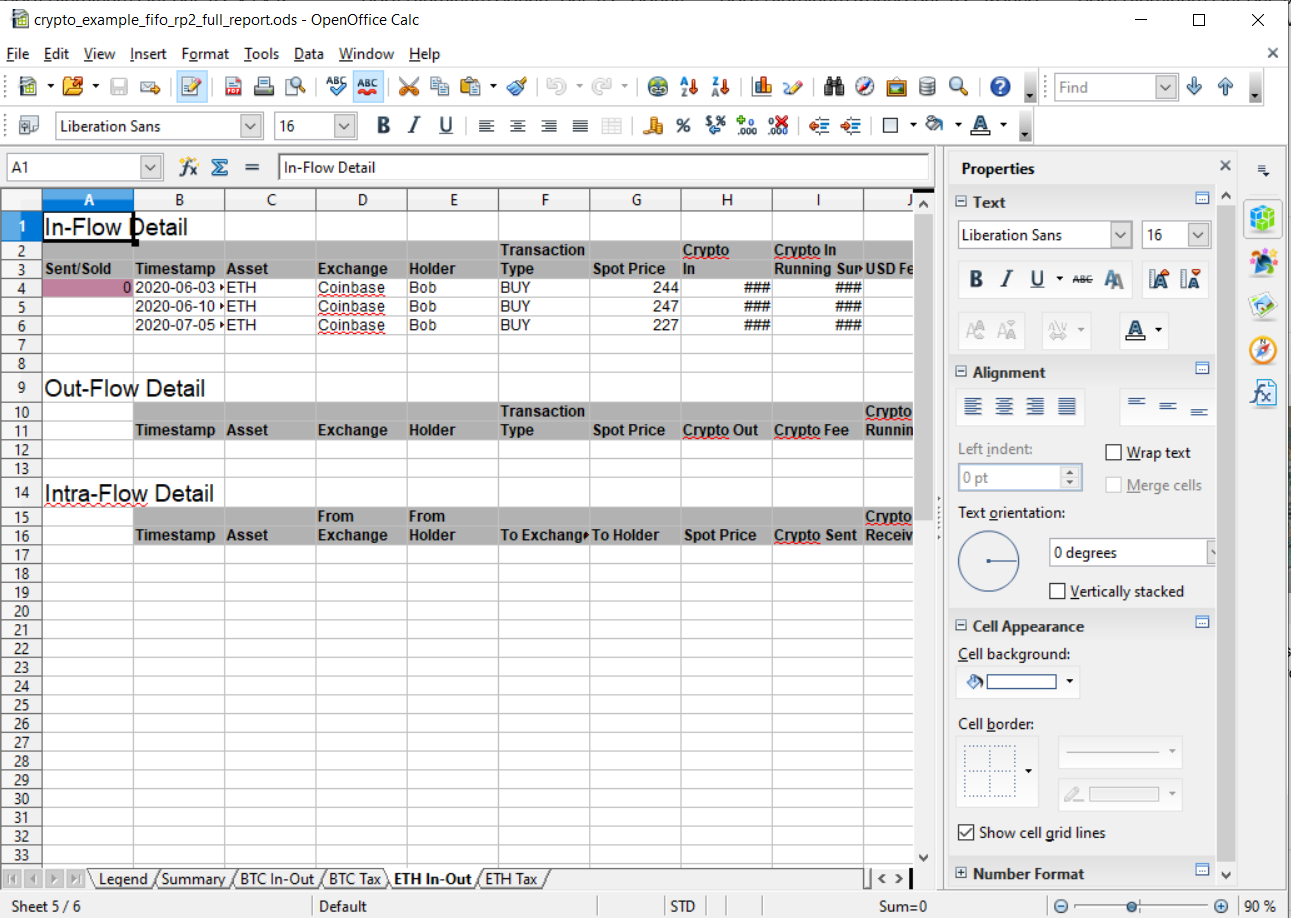Image resolution: width=1291 pixels, height=918 pixels.
Task: Open the Gallery icon in the toolbar
Action: 895,87
